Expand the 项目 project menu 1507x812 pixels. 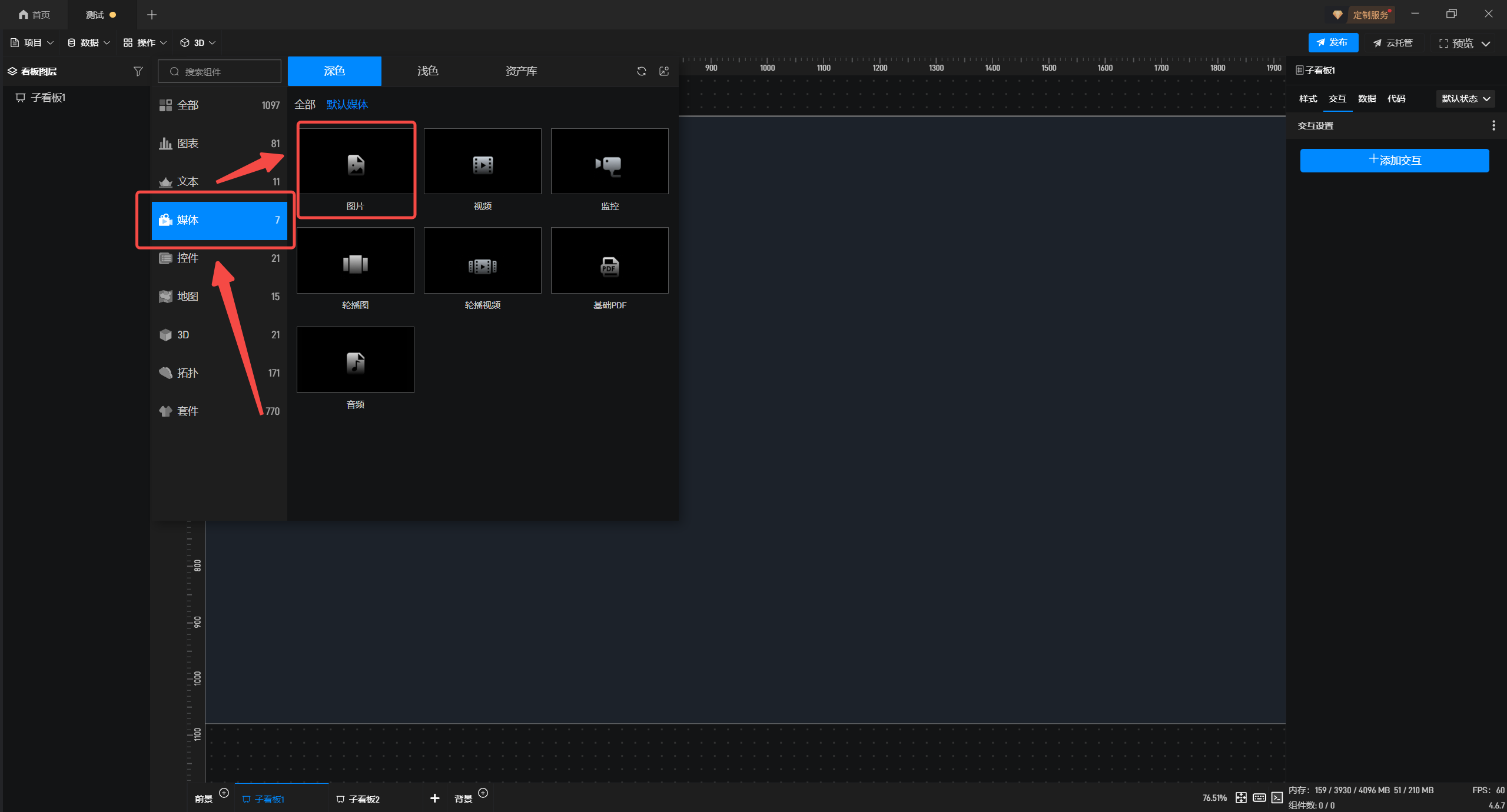tap(32, 43)
